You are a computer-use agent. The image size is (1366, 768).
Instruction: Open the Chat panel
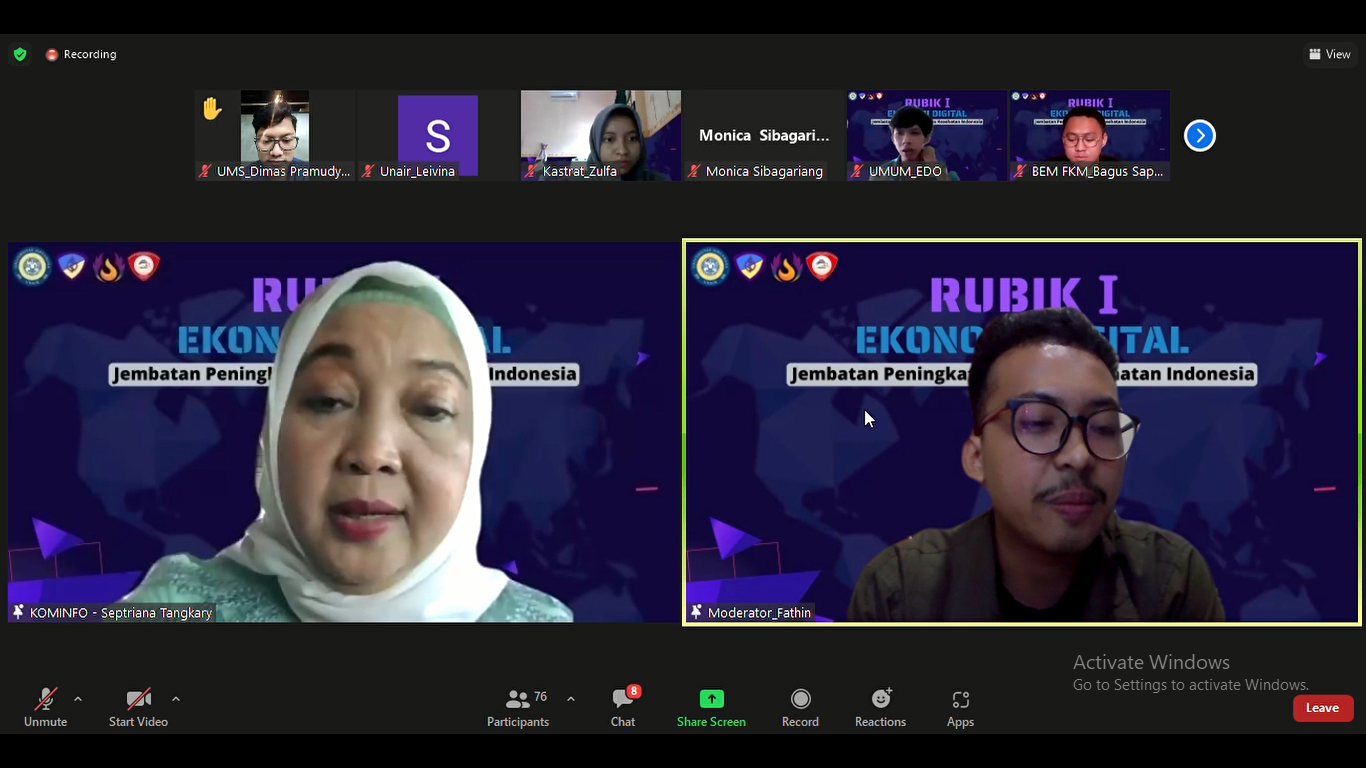click(623, 707)
